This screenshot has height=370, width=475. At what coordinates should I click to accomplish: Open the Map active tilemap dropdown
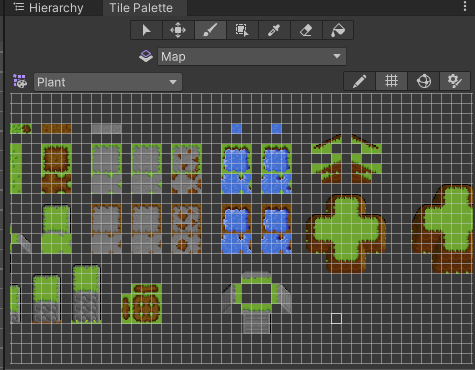tap(252, 57)
